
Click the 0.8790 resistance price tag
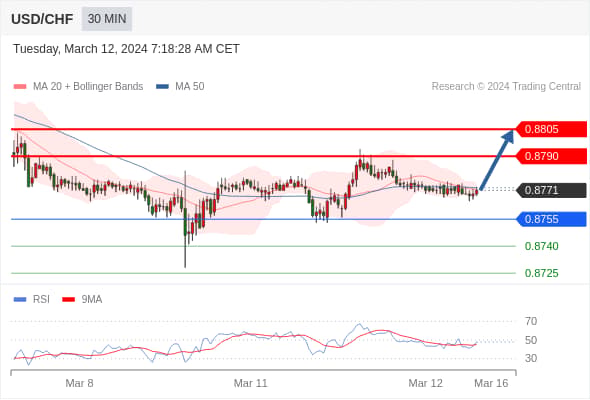click(551, 156)
